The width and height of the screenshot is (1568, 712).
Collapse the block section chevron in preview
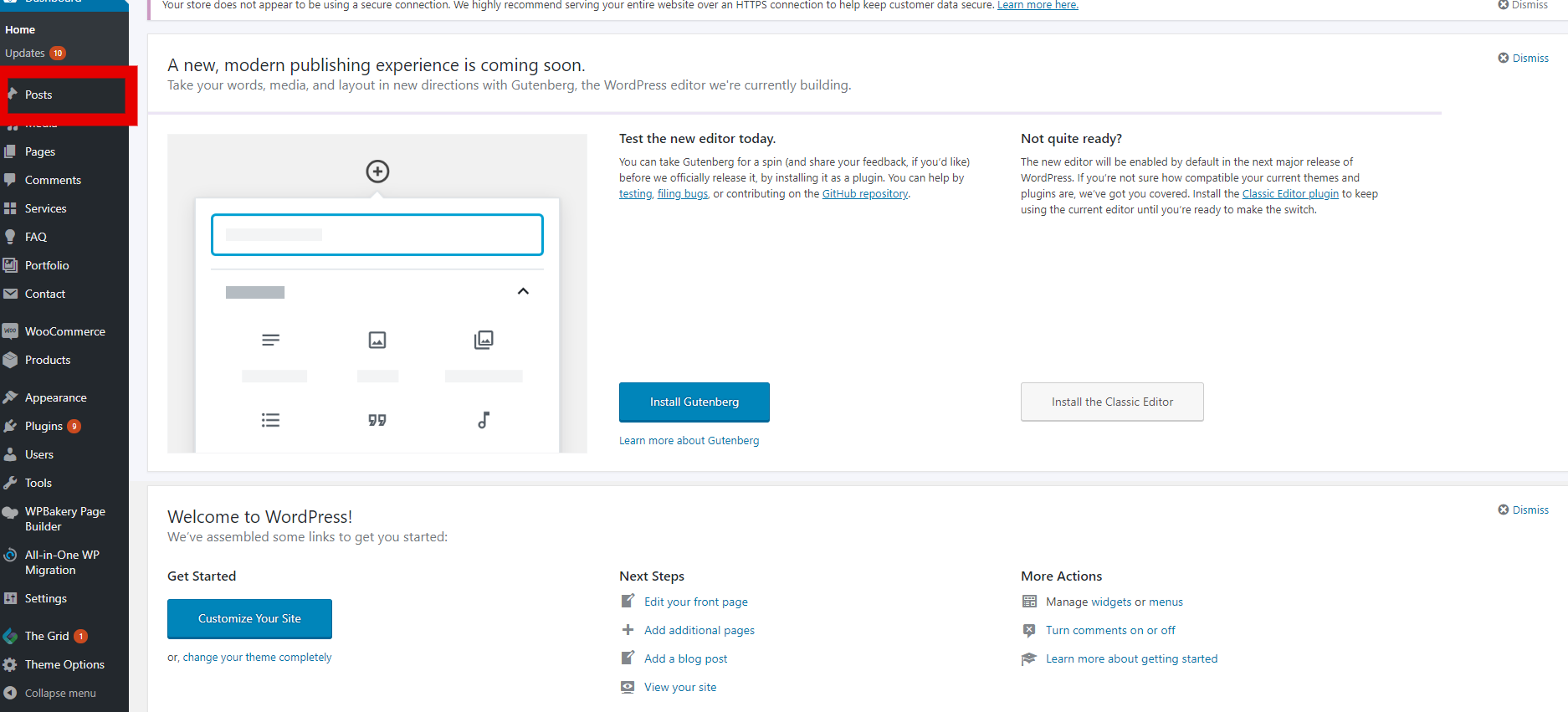point(523,291)
